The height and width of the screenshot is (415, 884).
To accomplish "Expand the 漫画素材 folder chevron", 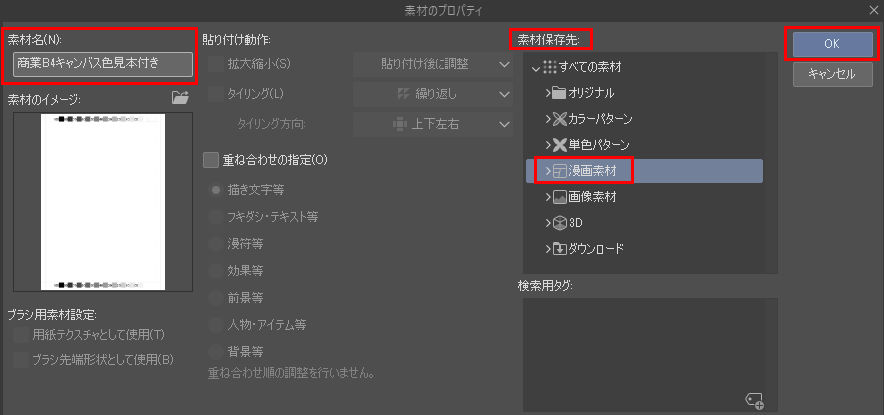I will click(x=548, y=171).
